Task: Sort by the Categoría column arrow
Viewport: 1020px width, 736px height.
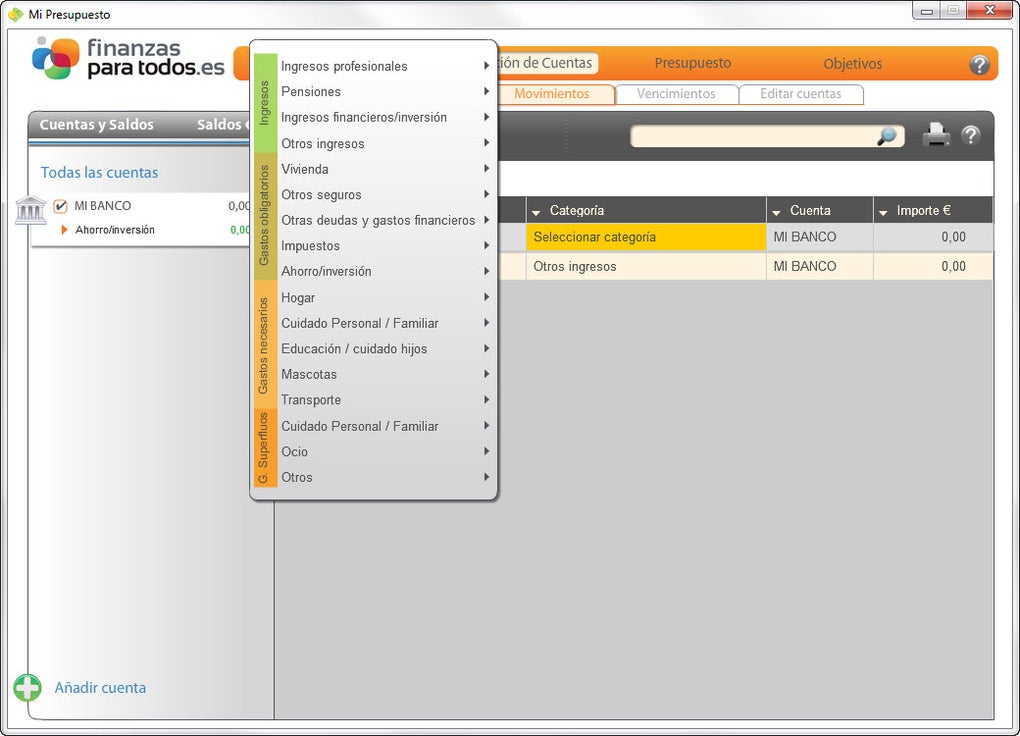Action: coord(536,212)
